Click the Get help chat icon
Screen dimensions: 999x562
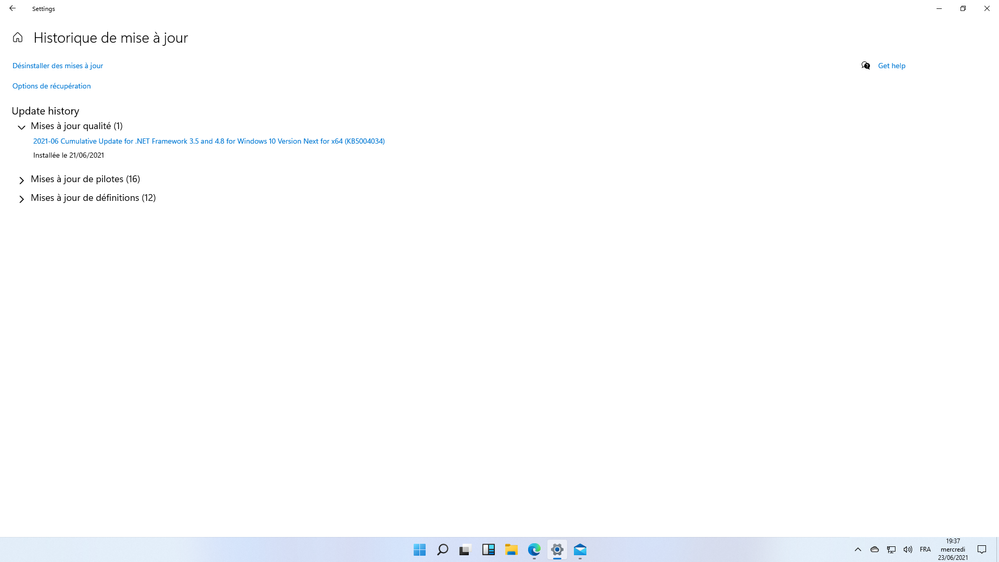[865, 66]
